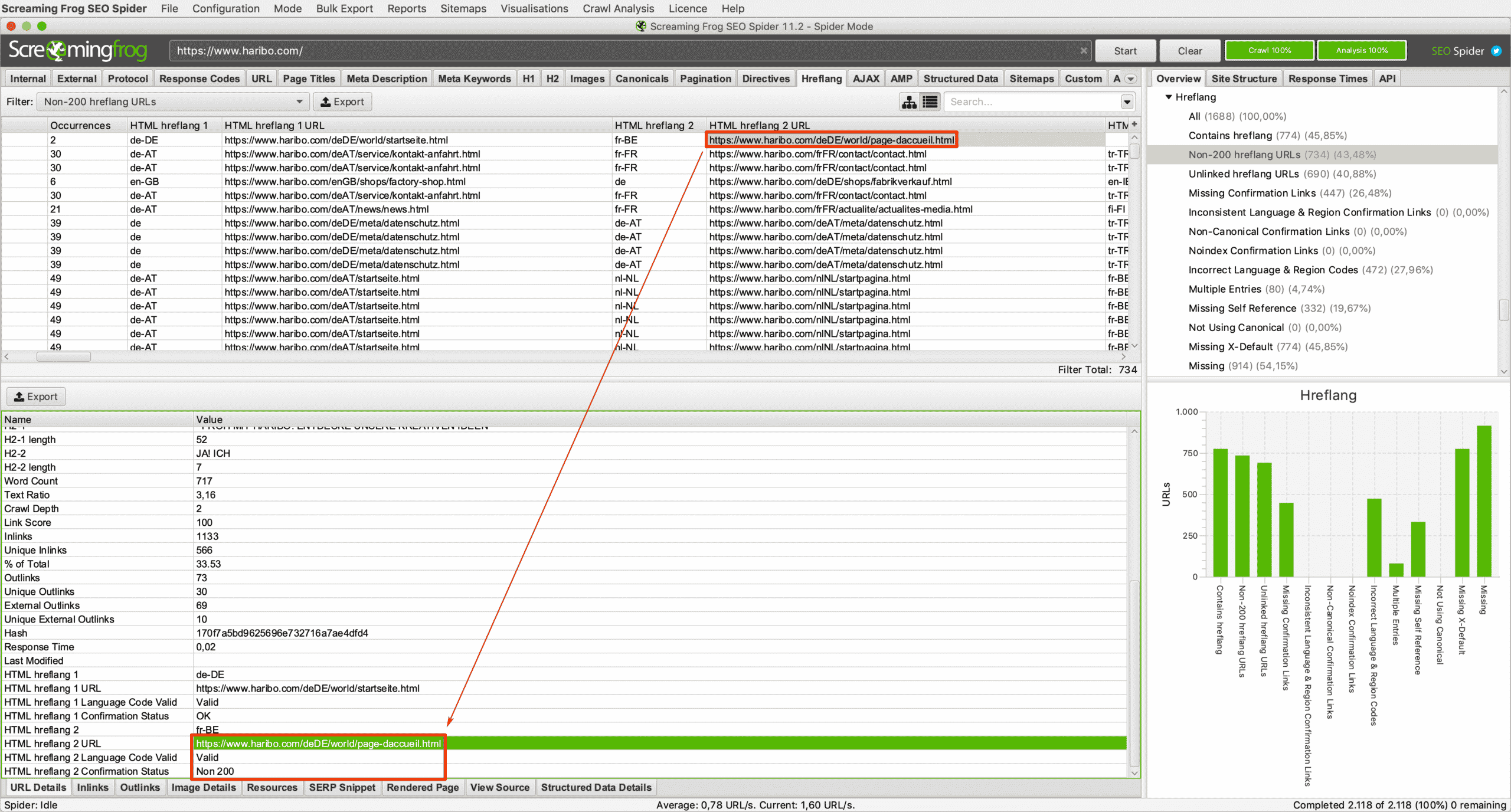
Task: Switch to the Structured Data tab
Action: point(960,78)
